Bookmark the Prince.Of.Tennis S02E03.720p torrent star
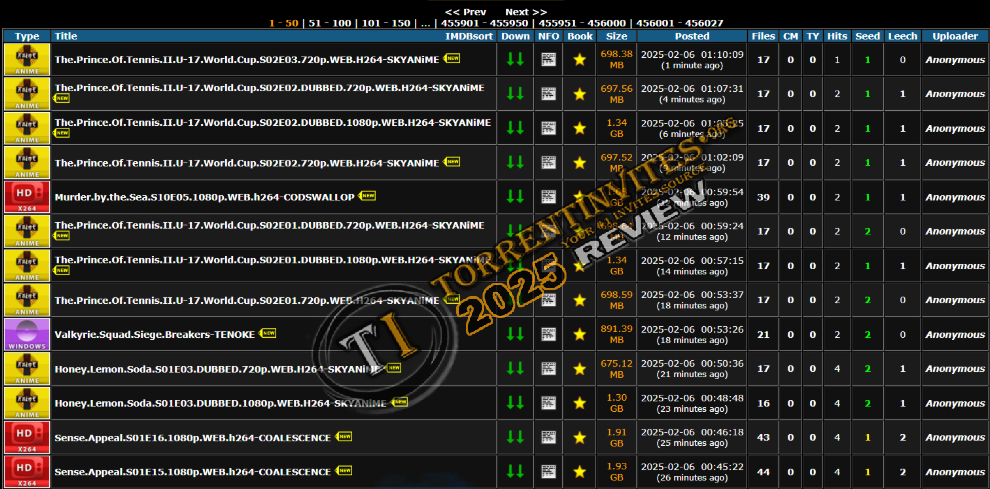This screenshot has width=990, height=489. [x=579, y=60]
